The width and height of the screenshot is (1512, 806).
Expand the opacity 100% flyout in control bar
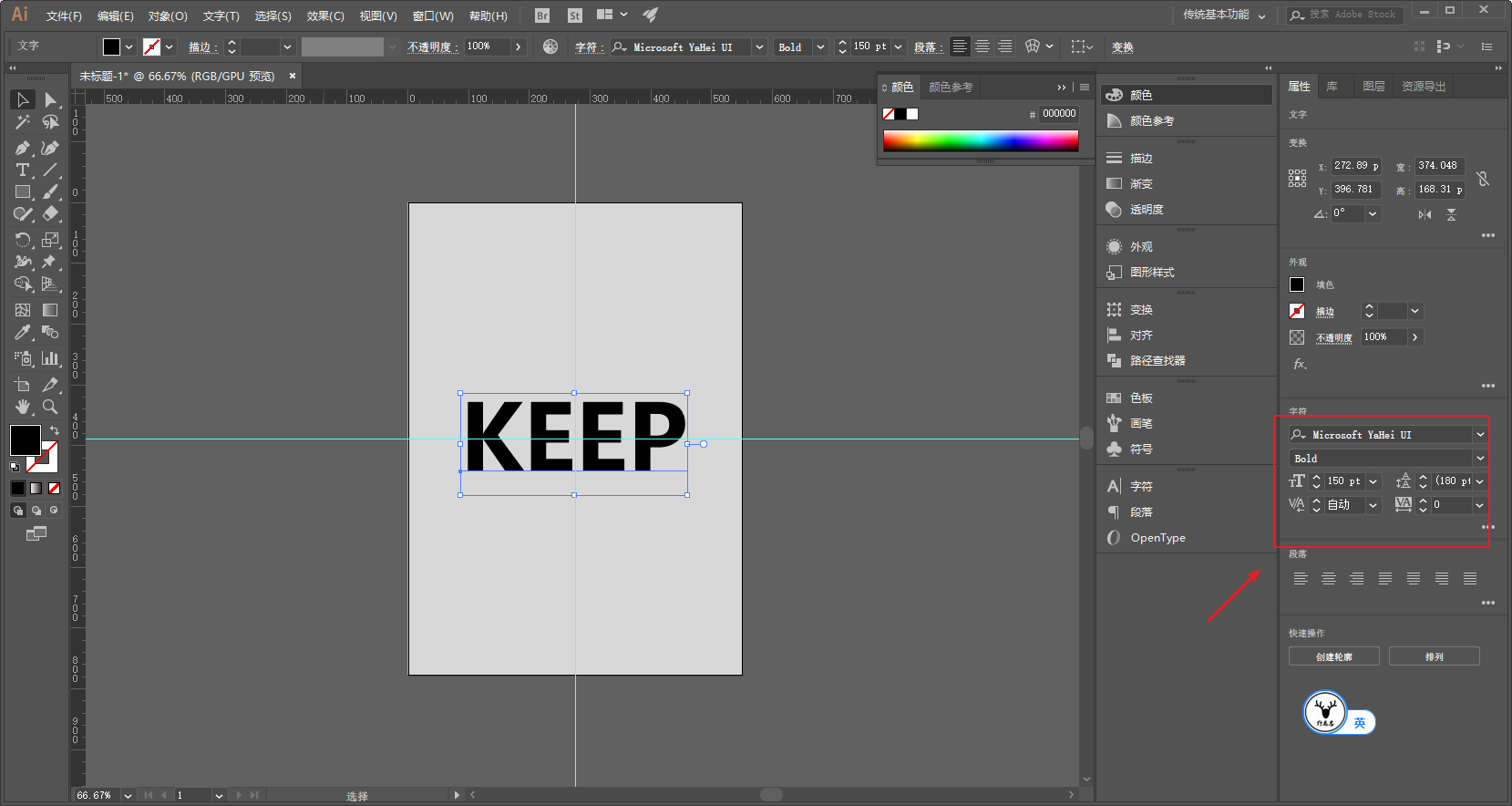519,46
